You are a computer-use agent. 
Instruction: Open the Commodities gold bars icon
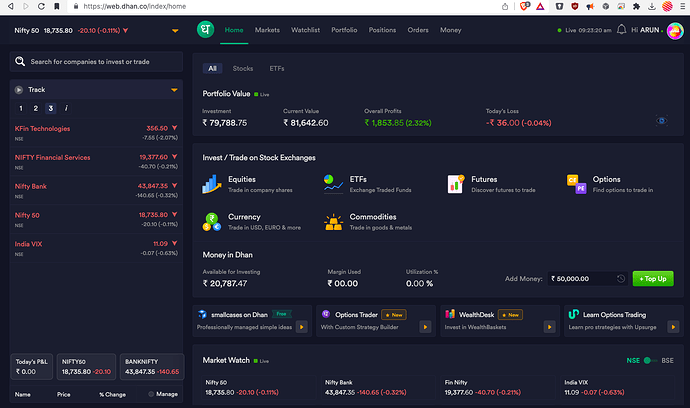pos(333,222)
